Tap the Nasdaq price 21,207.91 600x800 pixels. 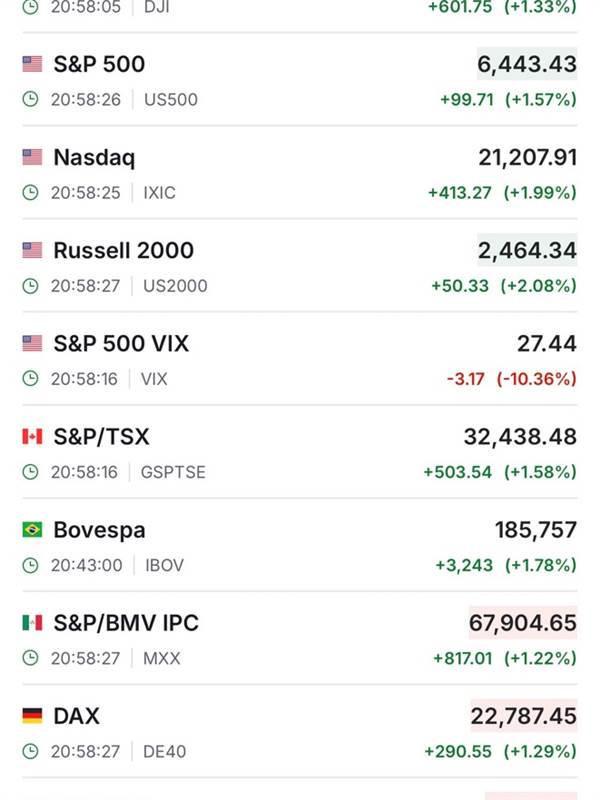coord(528,157)
